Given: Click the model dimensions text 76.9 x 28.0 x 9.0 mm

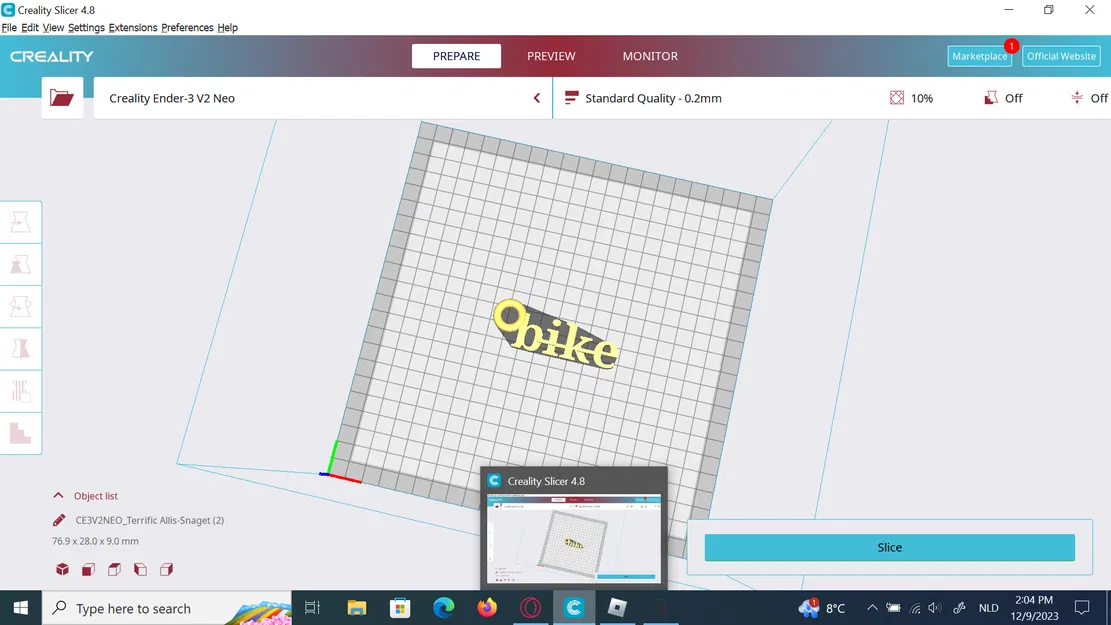Looking at the screenshot, I should (x=95, y=541).
